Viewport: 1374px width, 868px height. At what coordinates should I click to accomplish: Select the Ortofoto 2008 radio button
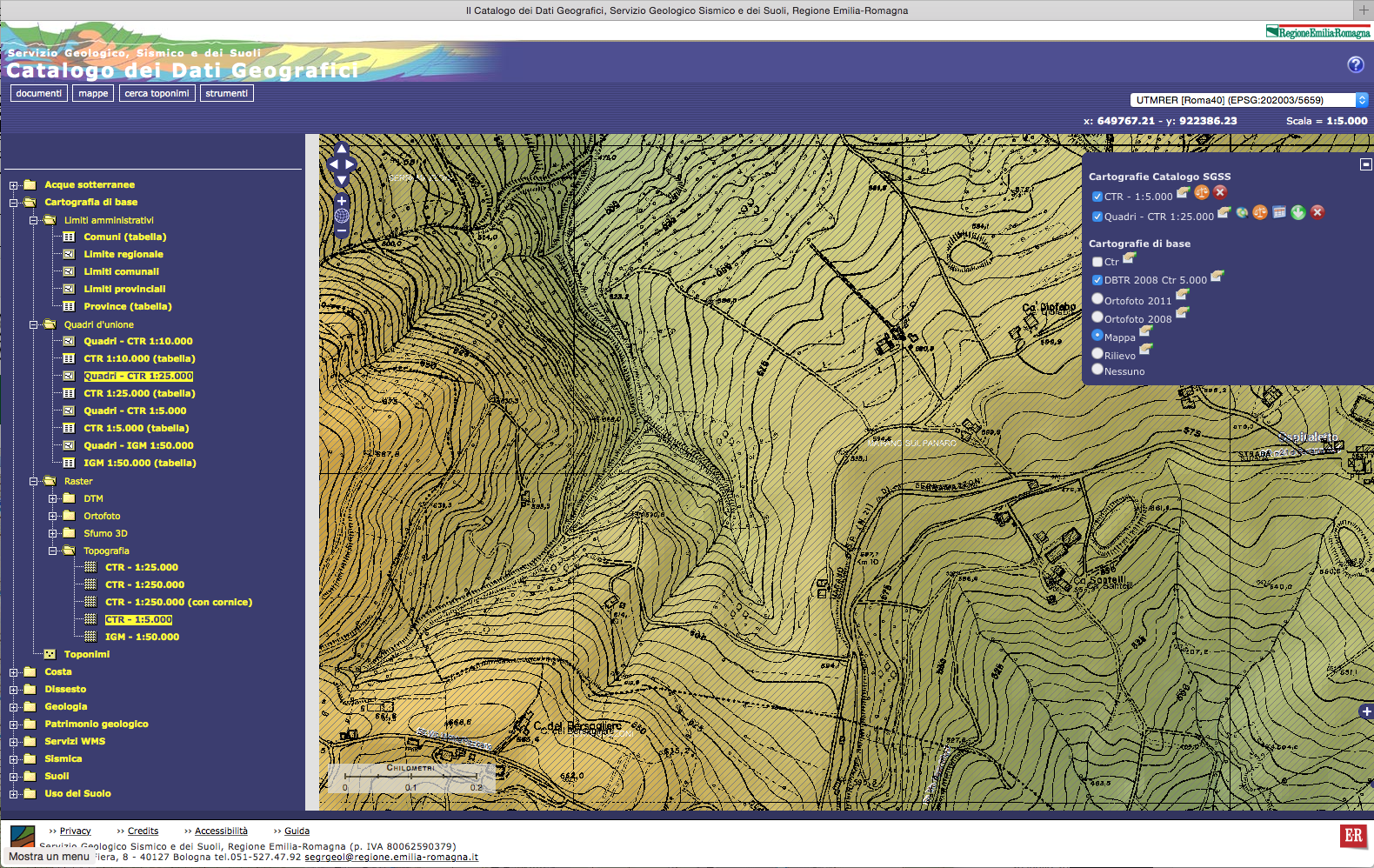point(1097,317)
